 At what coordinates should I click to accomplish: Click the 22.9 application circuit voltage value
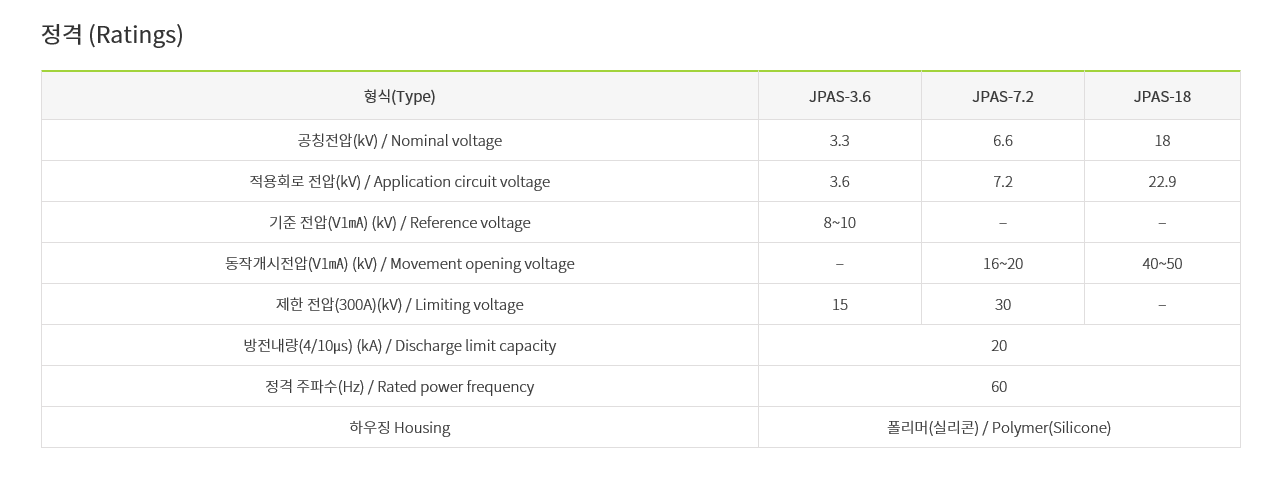pos(1161,182)
